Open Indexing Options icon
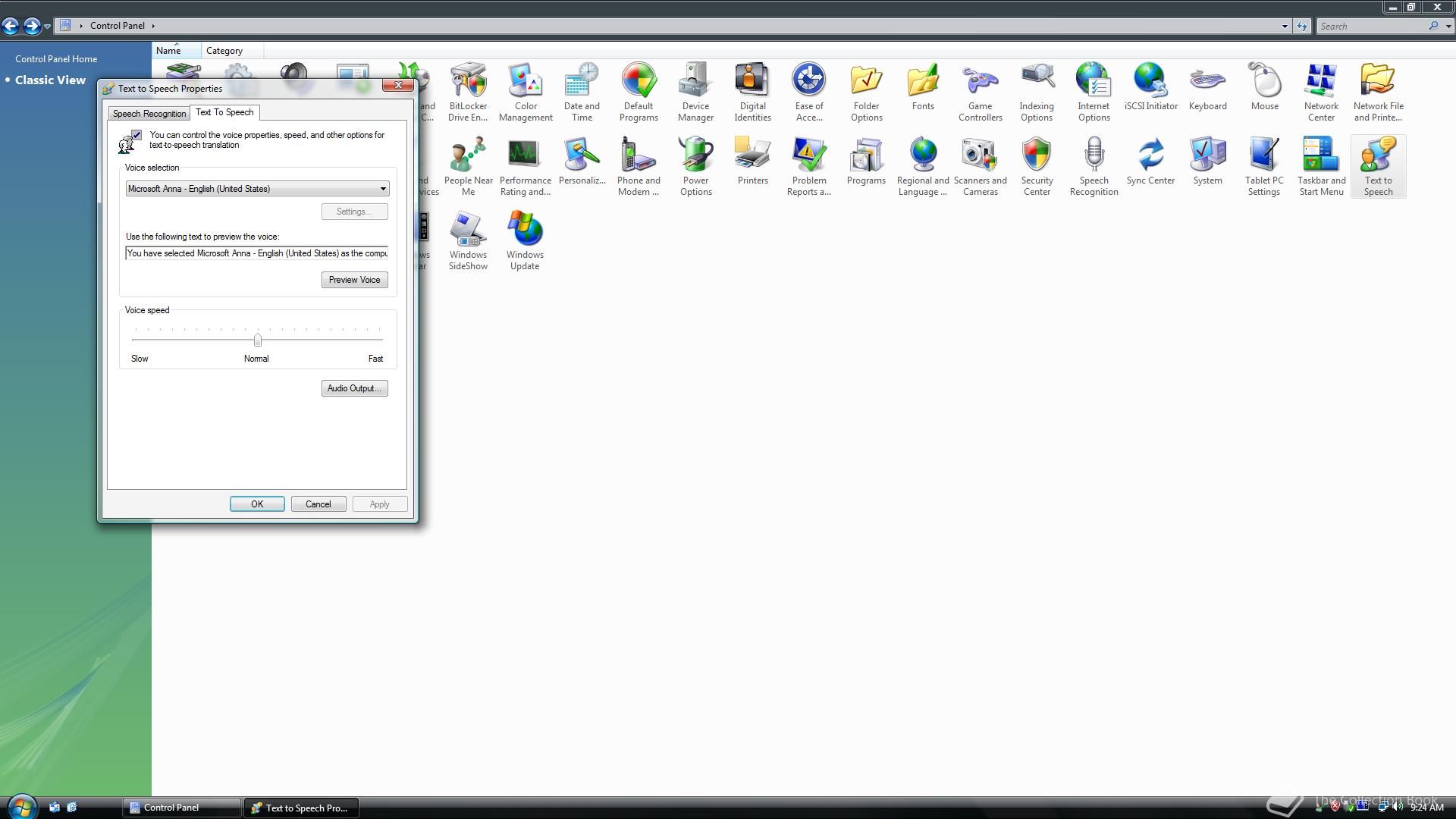1456x819 pixels. [1037, 92]
